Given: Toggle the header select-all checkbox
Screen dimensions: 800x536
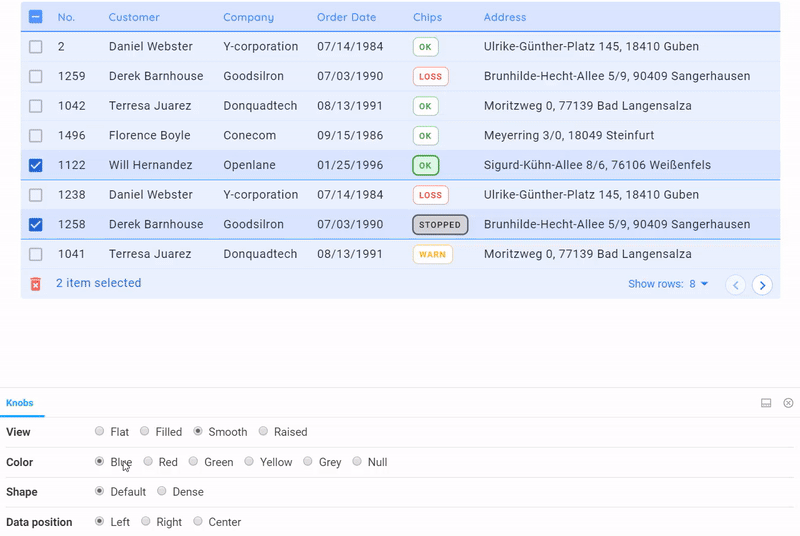Looking at the screenshot, I should click(x=36, y=17).
